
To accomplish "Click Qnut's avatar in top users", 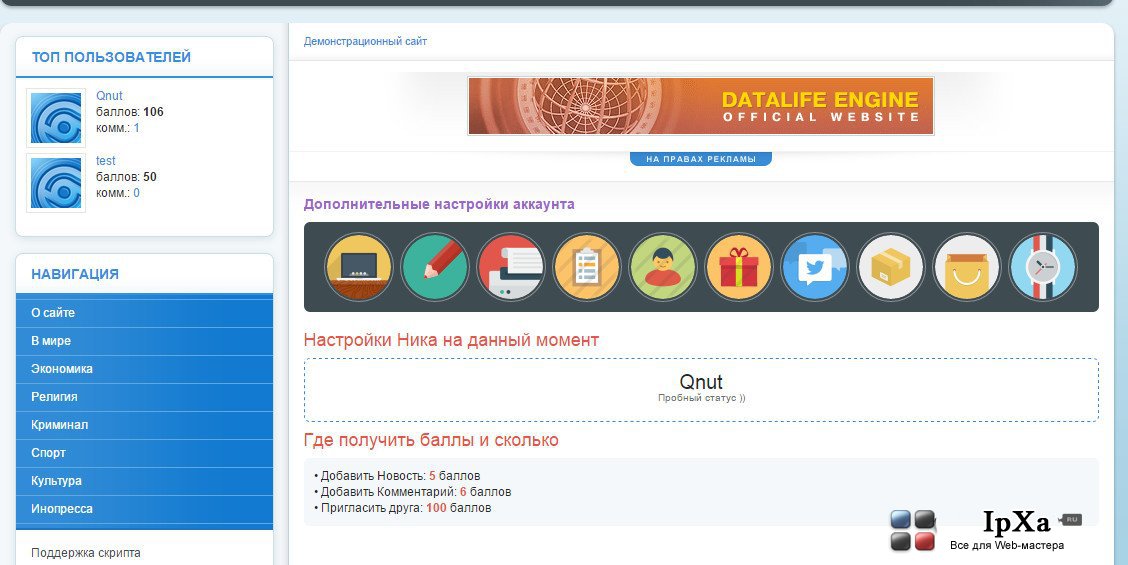I will [x=56, y=118].
